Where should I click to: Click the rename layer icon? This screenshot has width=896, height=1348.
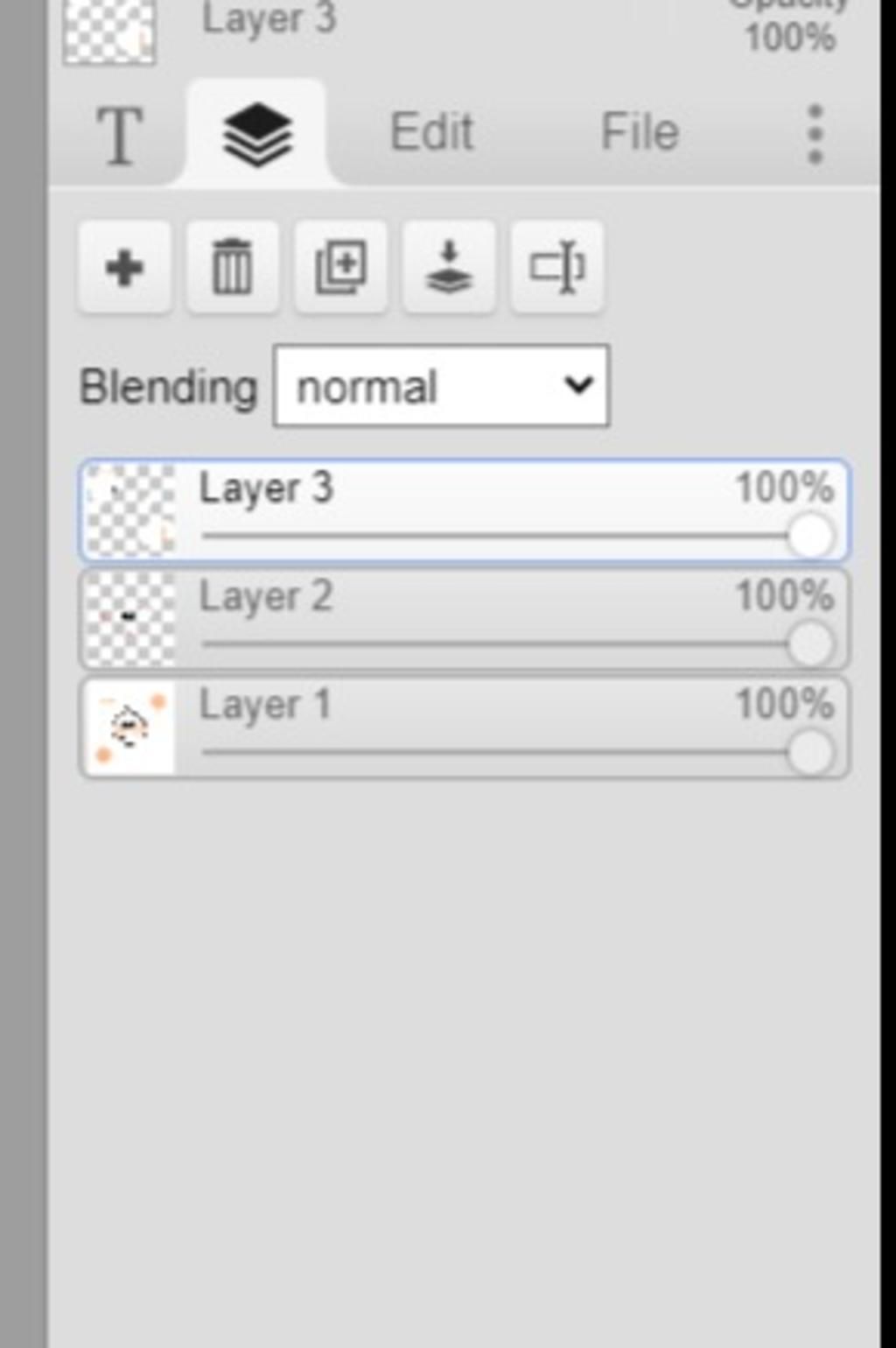click(557, 267)
